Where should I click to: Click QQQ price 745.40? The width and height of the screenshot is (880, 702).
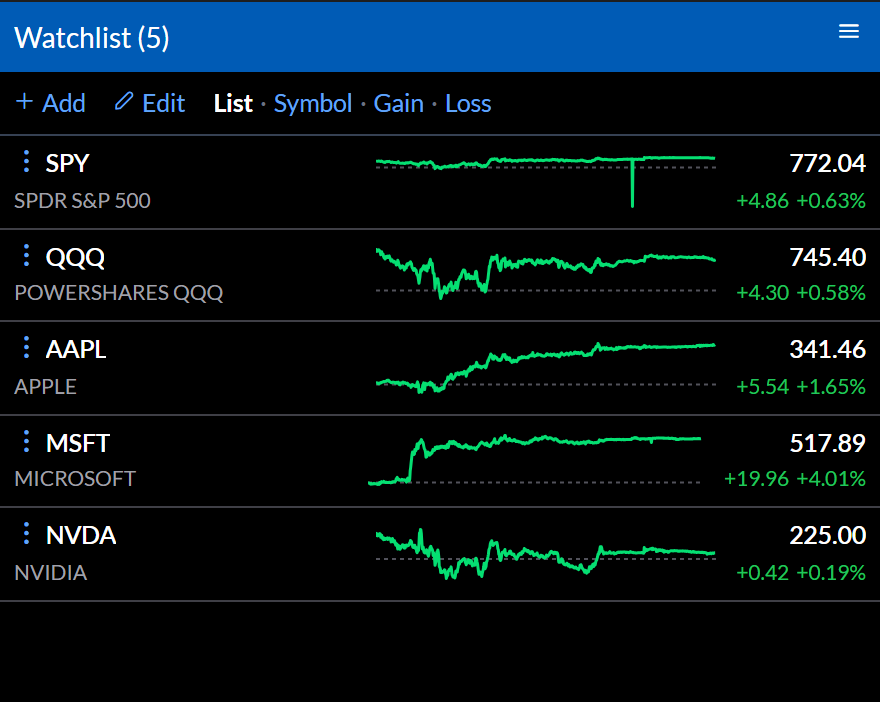(827, 257)
